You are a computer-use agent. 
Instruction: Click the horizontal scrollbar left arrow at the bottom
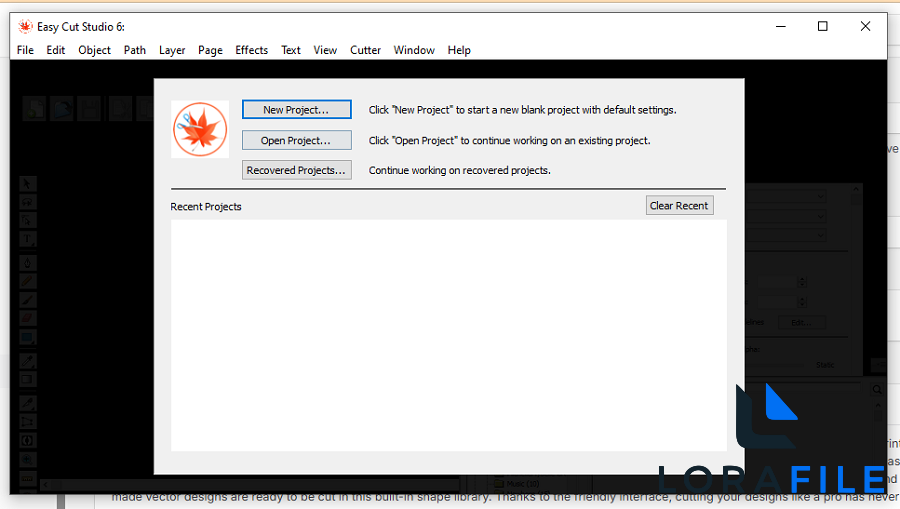[45, 485]
